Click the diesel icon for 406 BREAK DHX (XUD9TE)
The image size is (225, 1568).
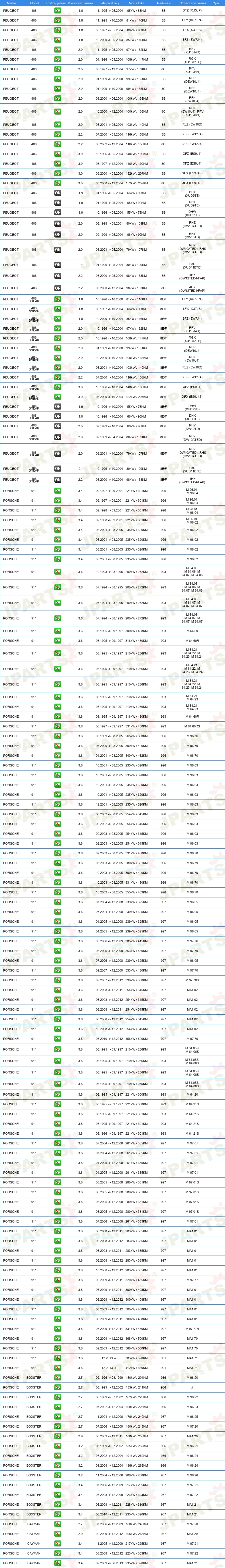tap(58, 416)
